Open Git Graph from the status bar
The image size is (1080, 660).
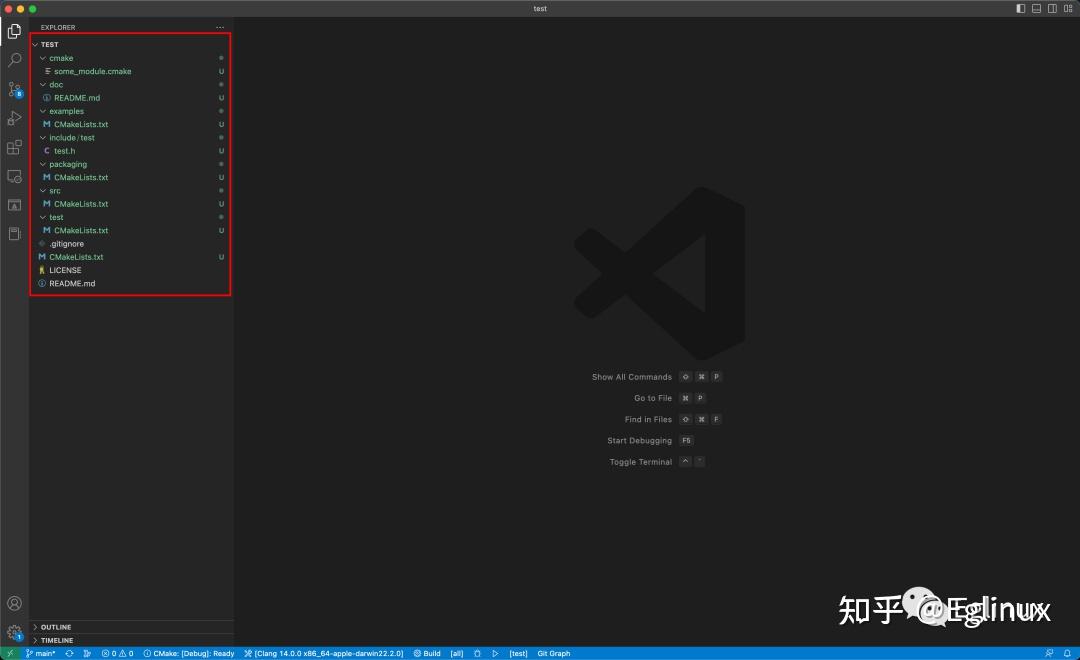[554, 653]
